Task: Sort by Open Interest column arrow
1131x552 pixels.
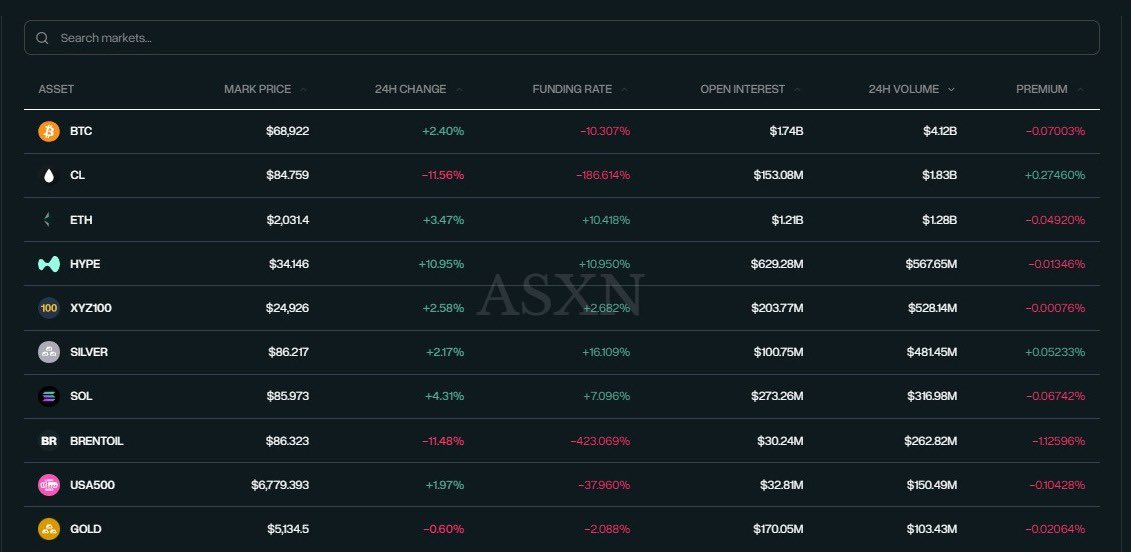Action: (798, 89)
